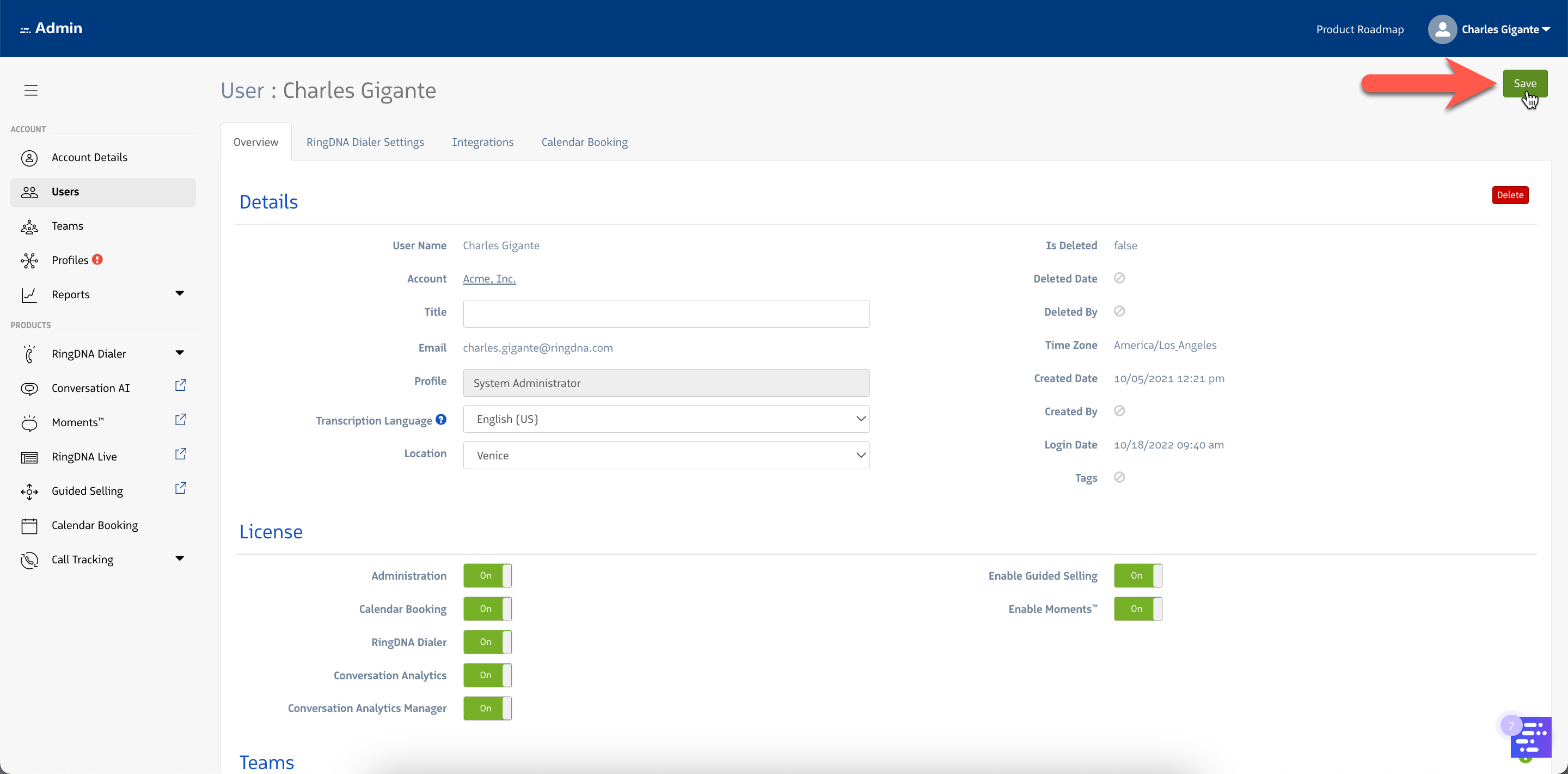This screenshot has height=774, width=1568.
Task: Open the chat widget icon
Action: point(1530,737)
